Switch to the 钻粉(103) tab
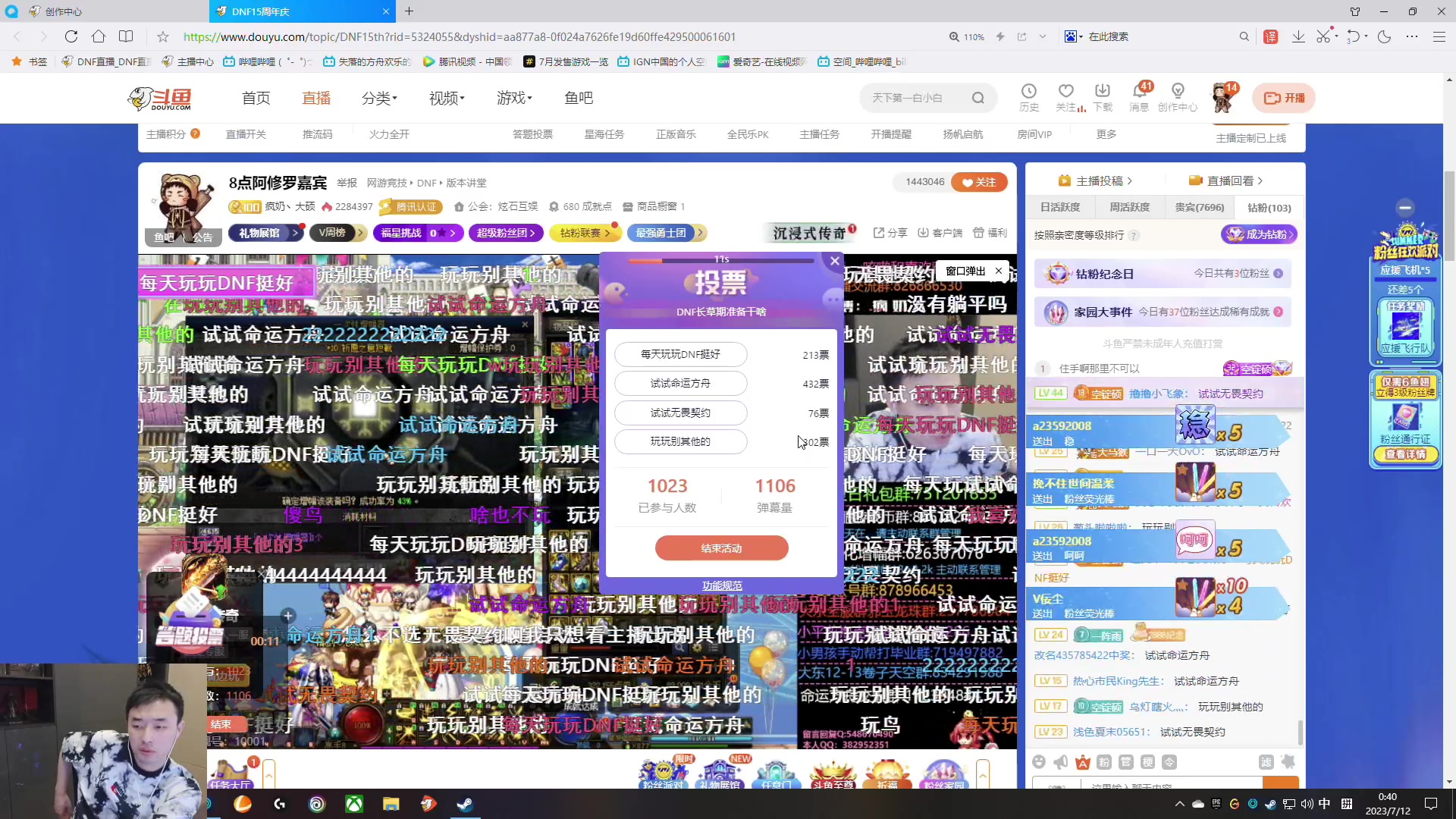Viewport: 1456px width, 819px height. (1267, 207)
